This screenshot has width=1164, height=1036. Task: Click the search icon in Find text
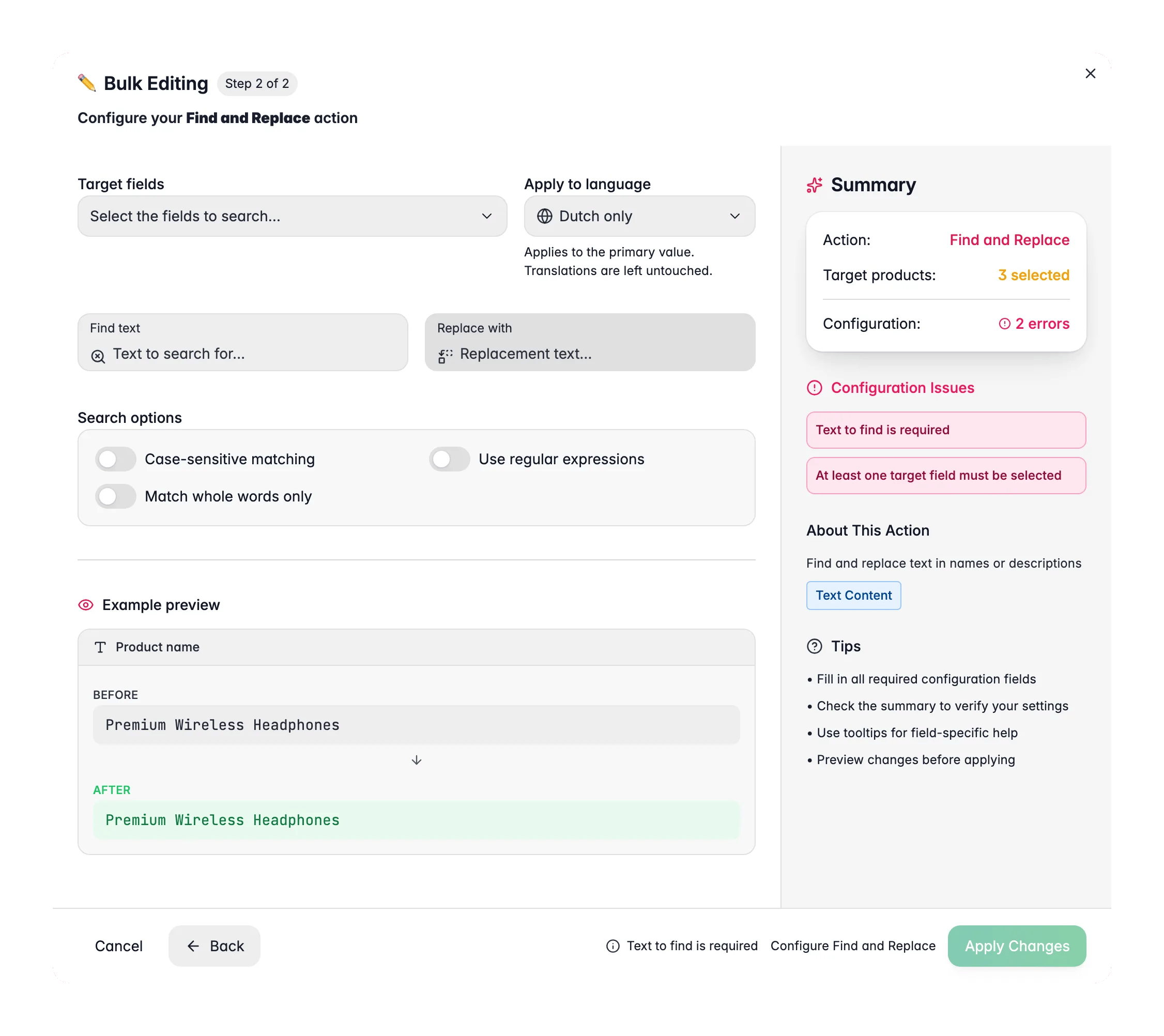(x=98, y=357)
